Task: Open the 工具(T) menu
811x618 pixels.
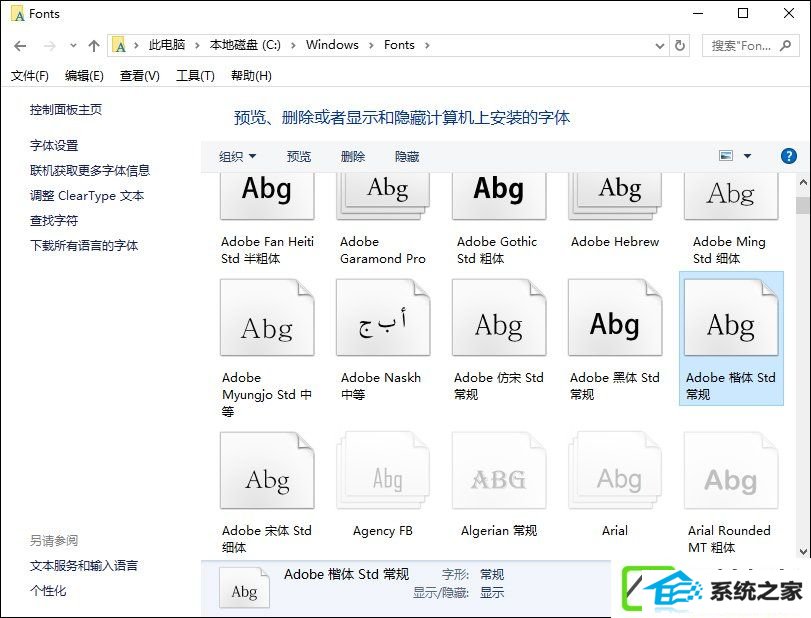Action: coord(195,76)
